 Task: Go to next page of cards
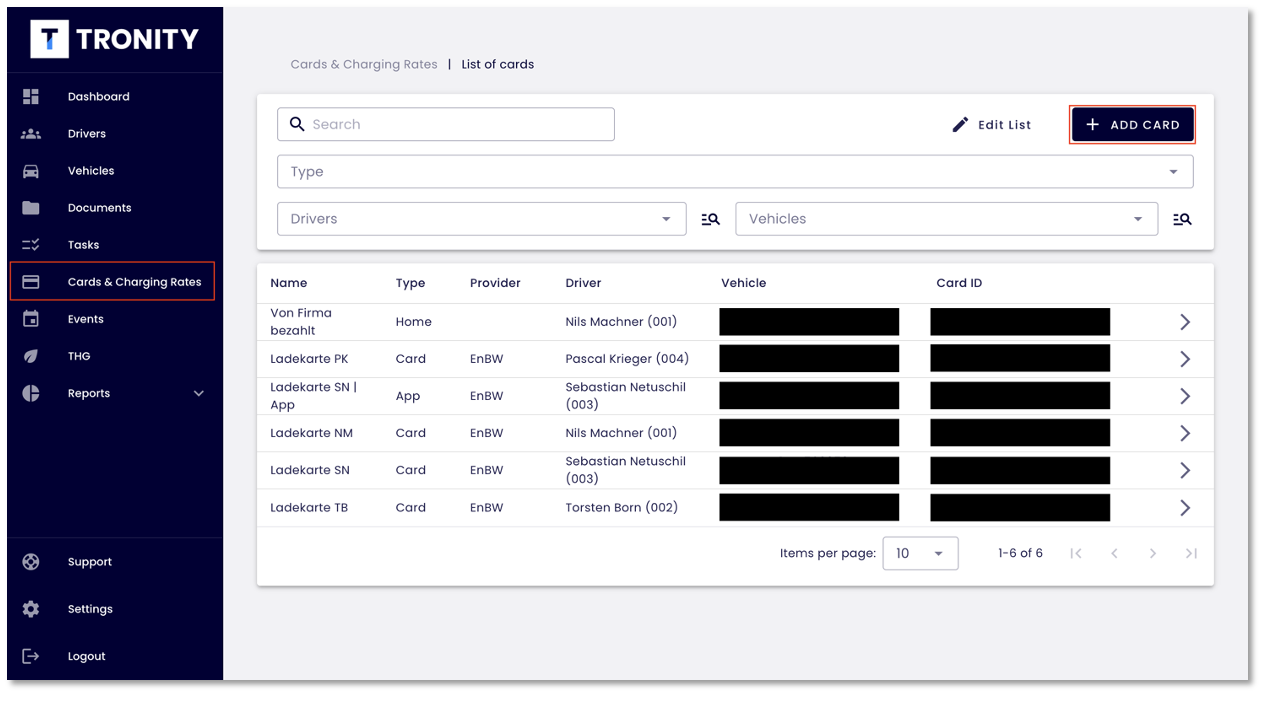point(1153,553)
